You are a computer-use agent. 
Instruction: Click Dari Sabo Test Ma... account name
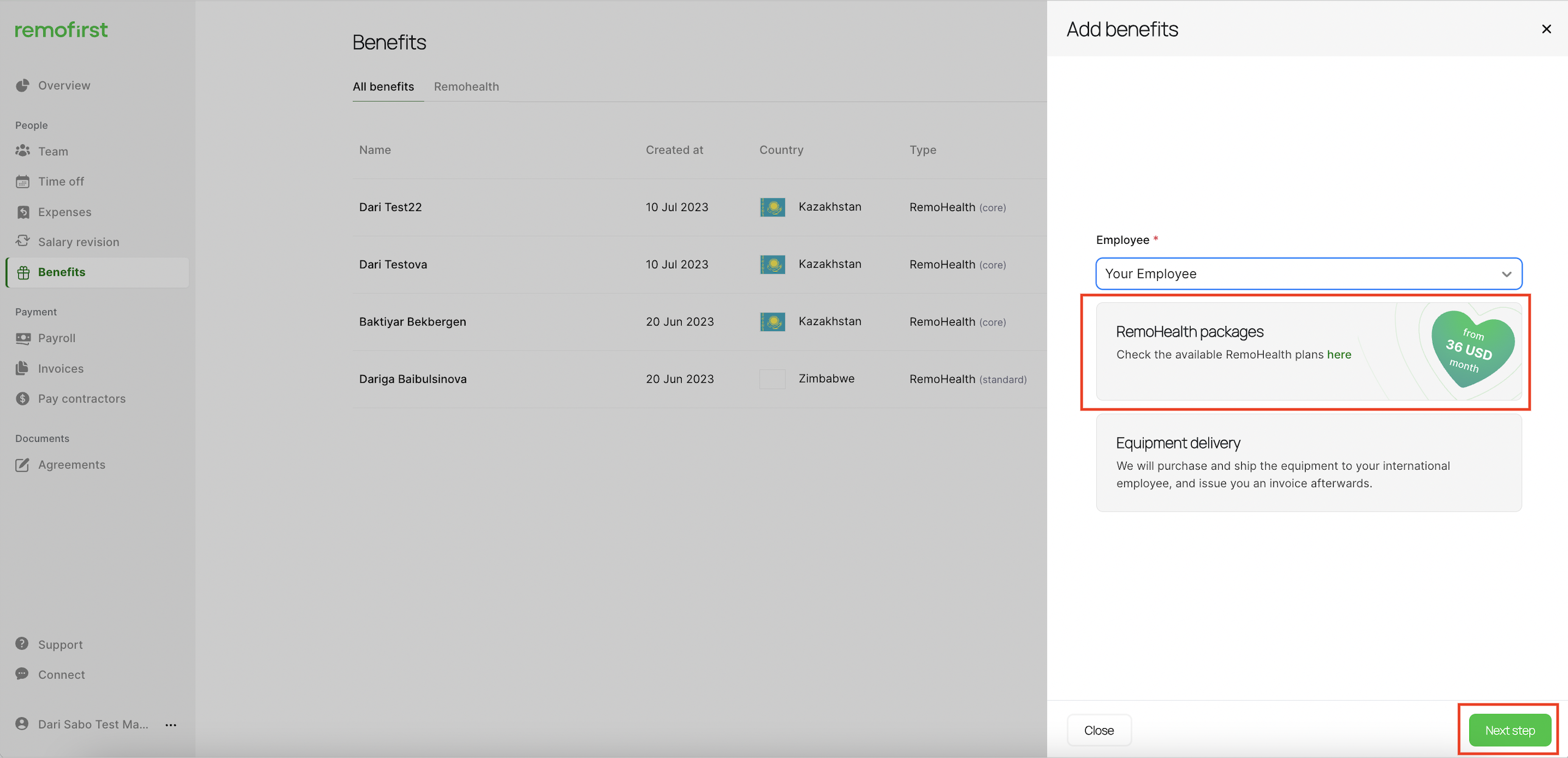[93, 725]
